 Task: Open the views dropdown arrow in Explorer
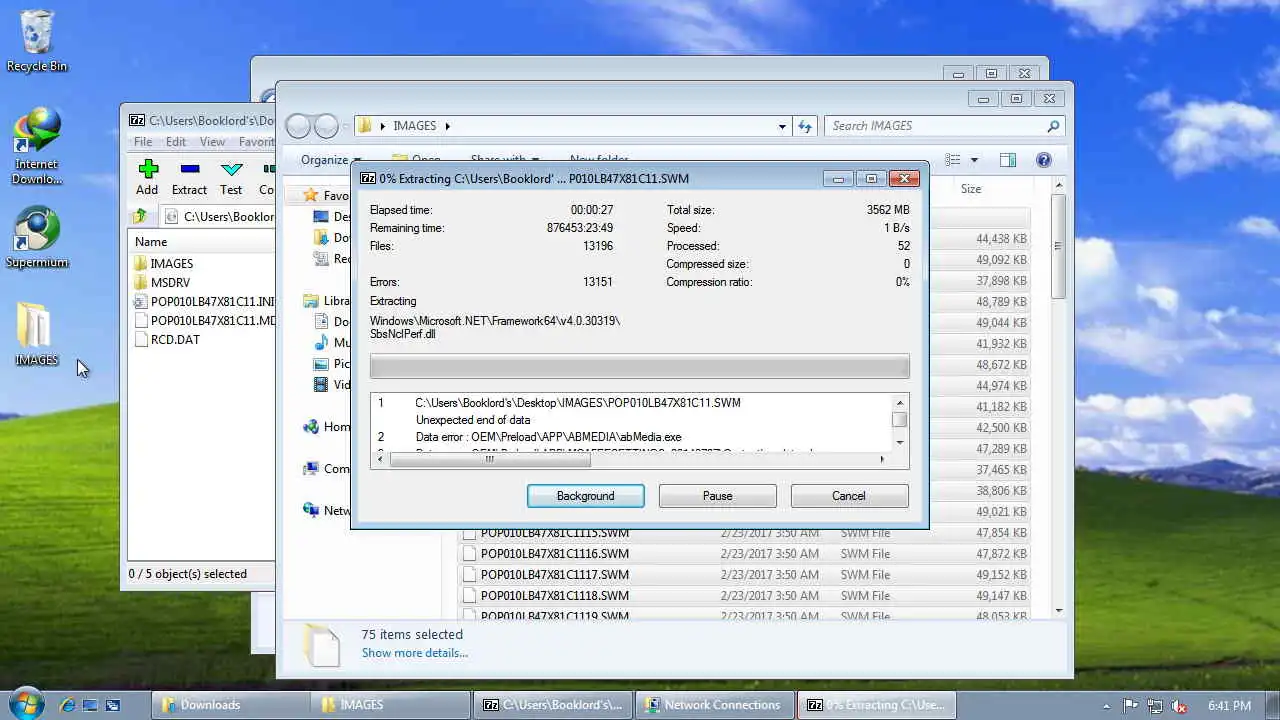974,160
